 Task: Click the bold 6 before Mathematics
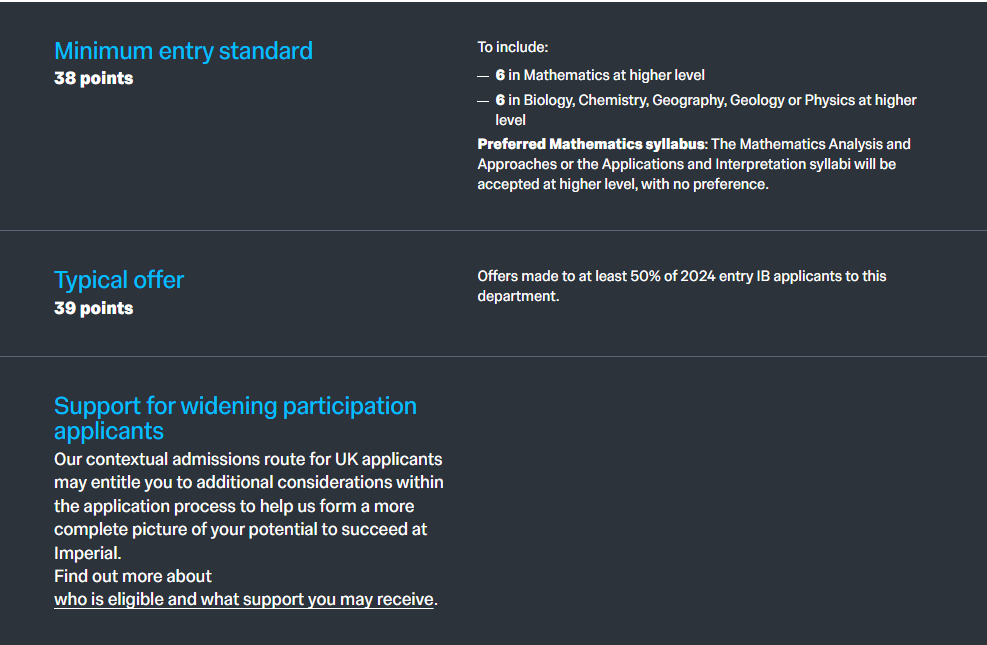tap(500, 75)
